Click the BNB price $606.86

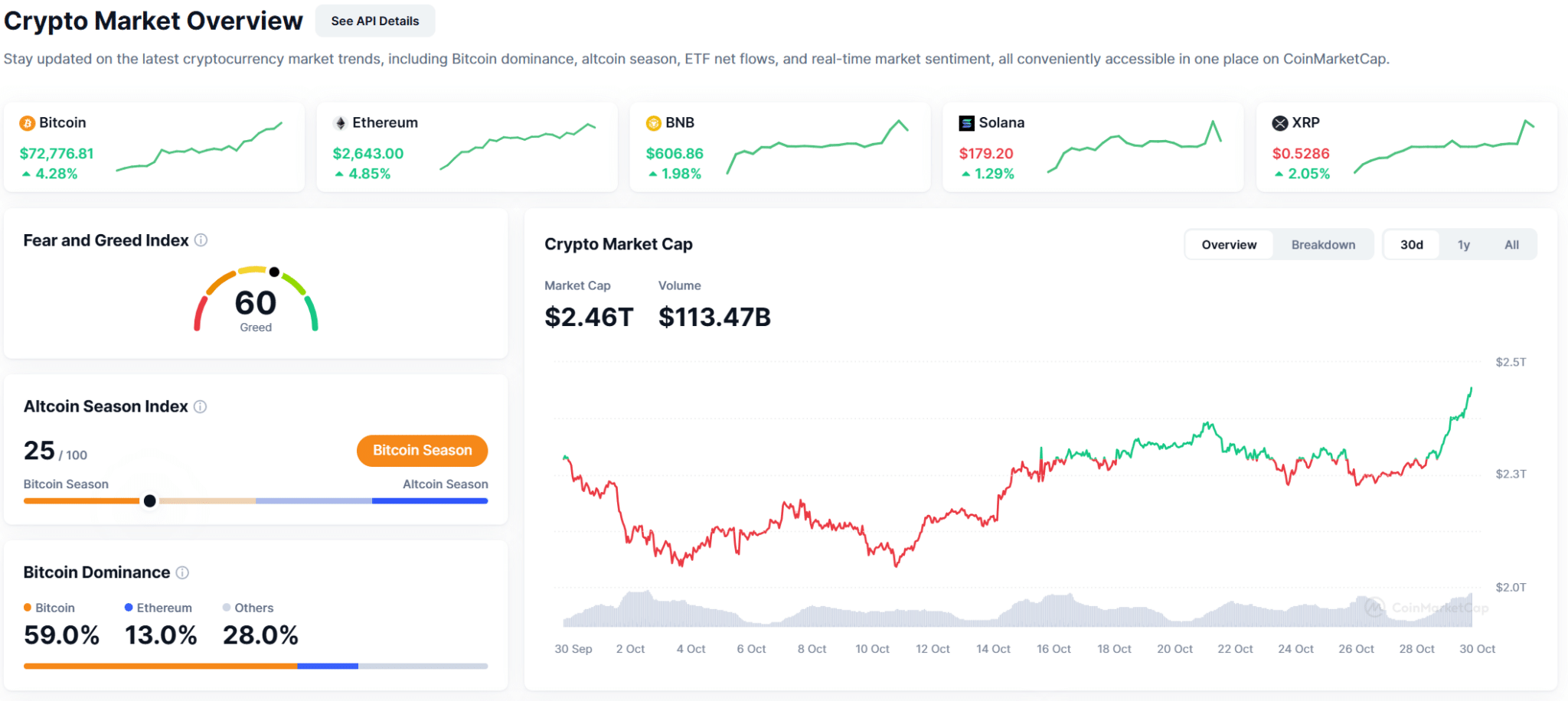coord(675,154)
